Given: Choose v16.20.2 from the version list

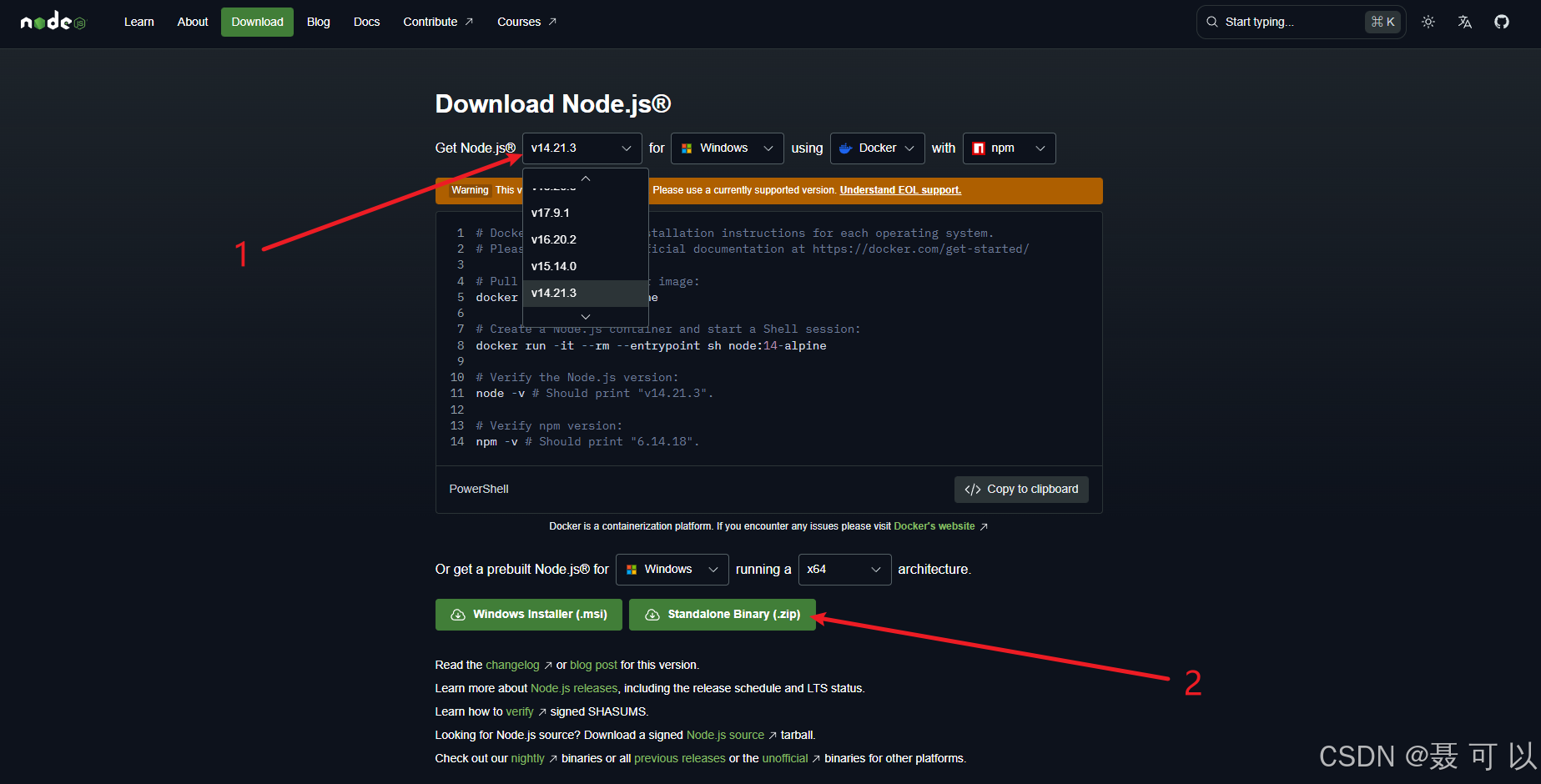Looking at the screenshot, I should coord(585,240).
